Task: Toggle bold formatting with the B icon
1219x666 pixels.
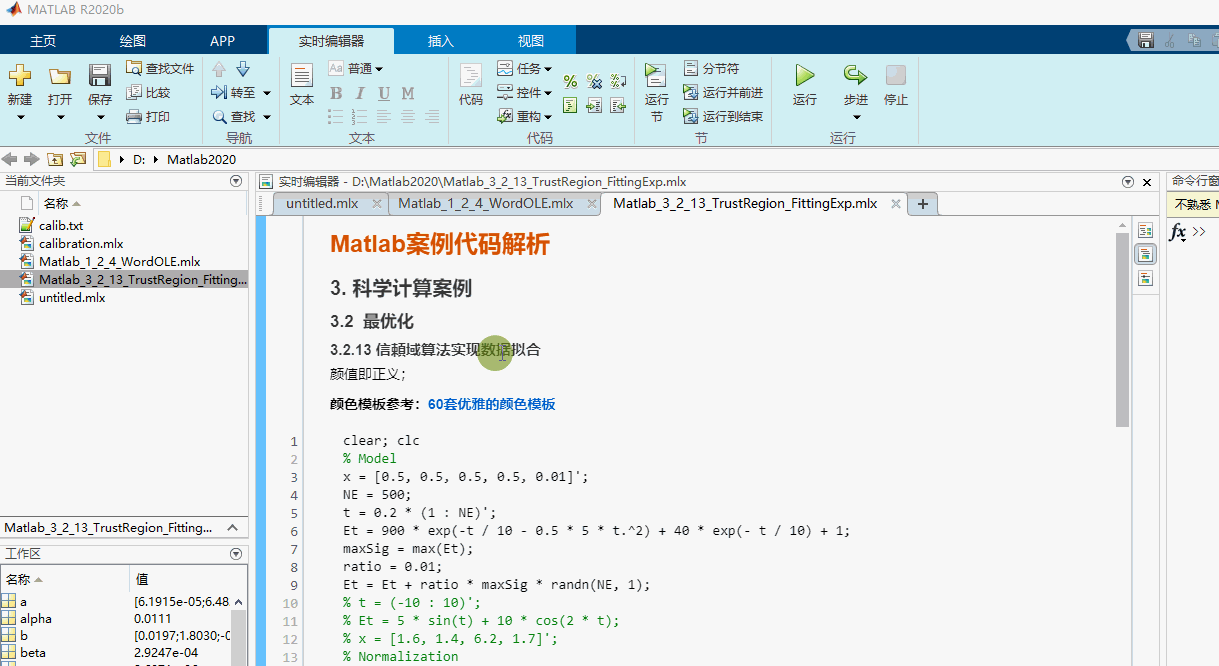Action: pyautogui.click(x=336, y=92)
